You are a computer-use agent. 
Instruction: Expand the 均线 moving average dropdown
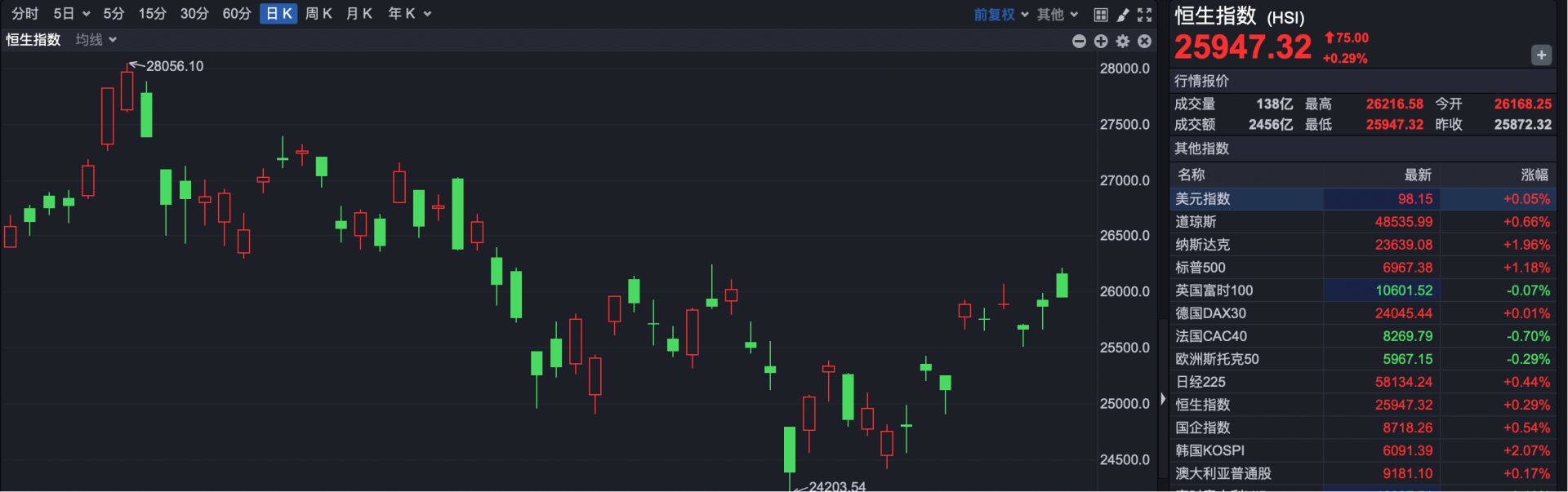point(96,40)
